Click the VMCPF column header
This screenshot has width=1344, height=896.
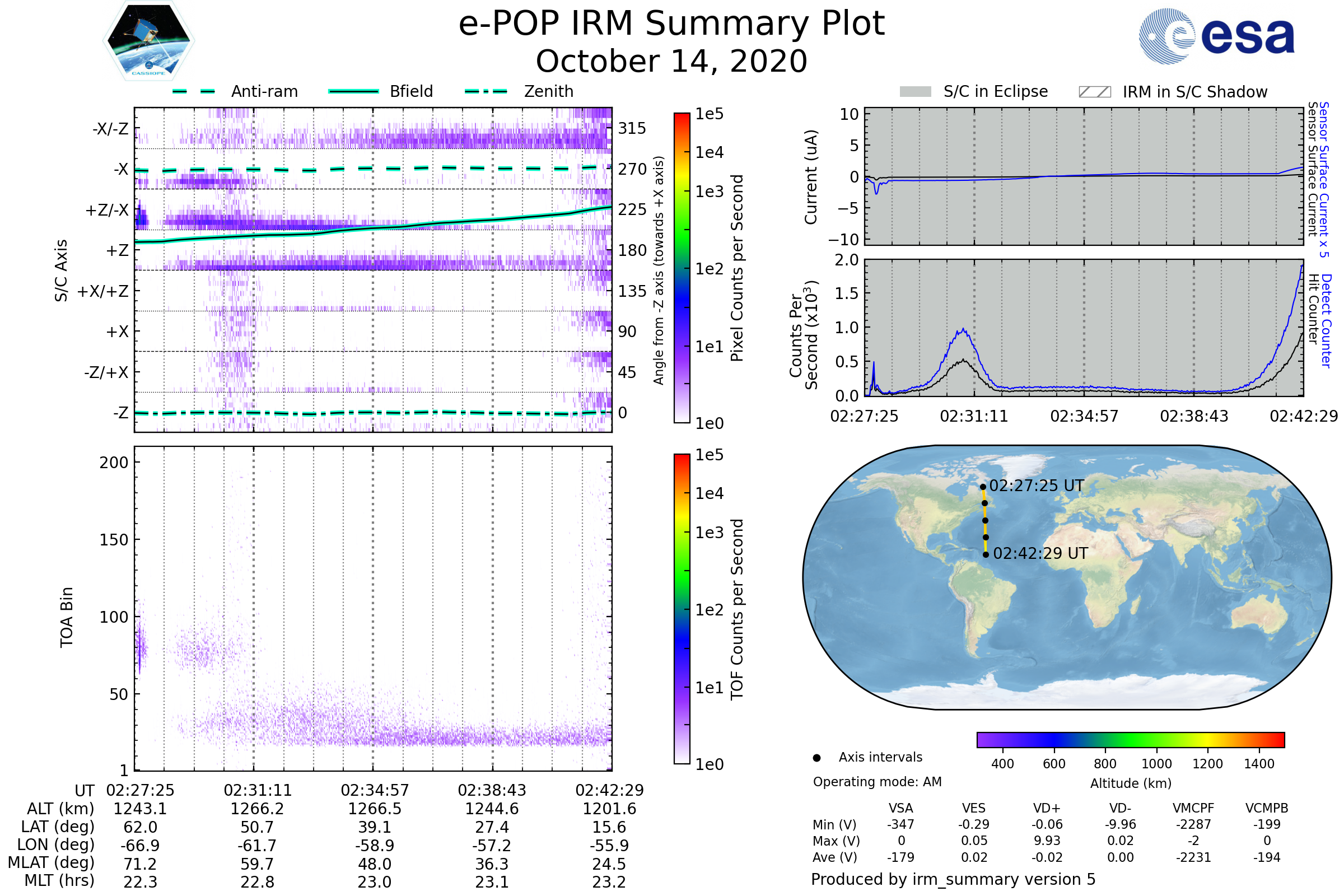(x=1193, y=808)
